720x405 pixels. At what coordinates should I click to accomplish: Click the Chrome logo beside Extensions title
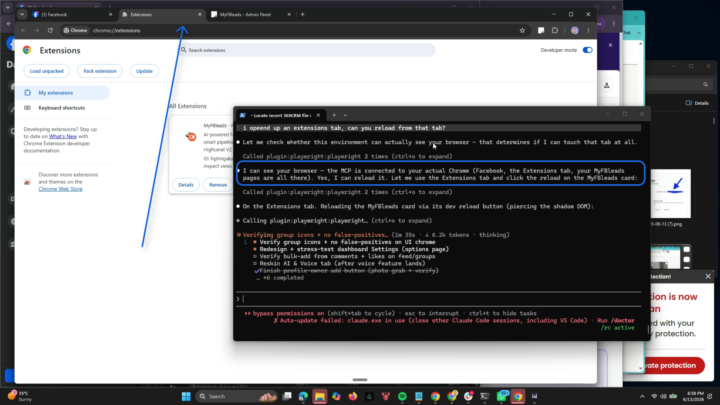coord(27,51)
